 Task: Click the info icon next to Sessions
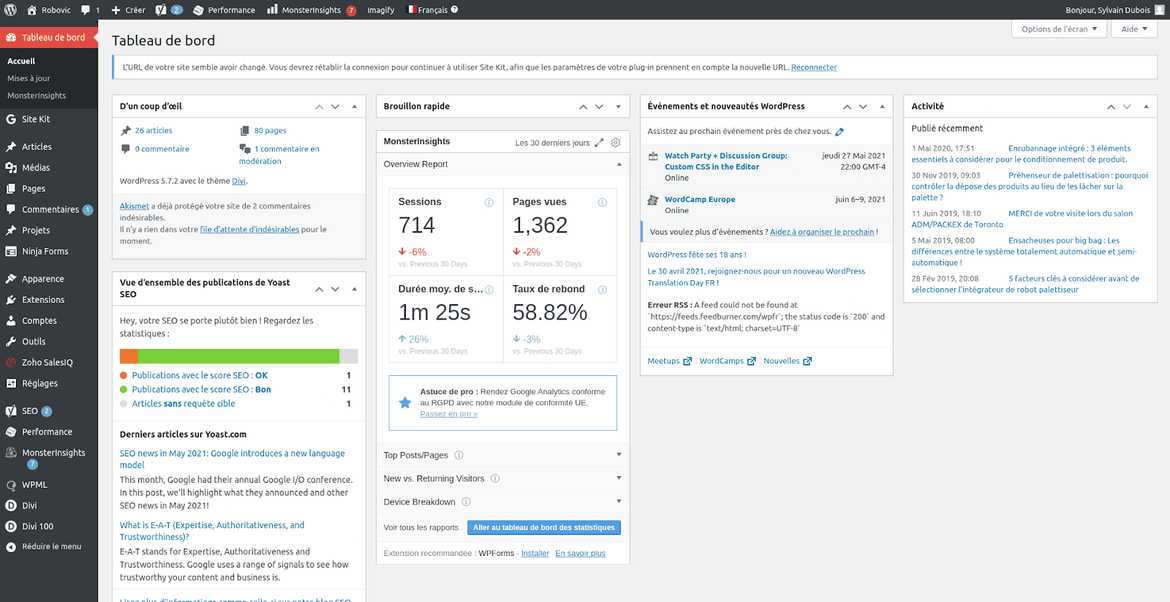point(489,202)
